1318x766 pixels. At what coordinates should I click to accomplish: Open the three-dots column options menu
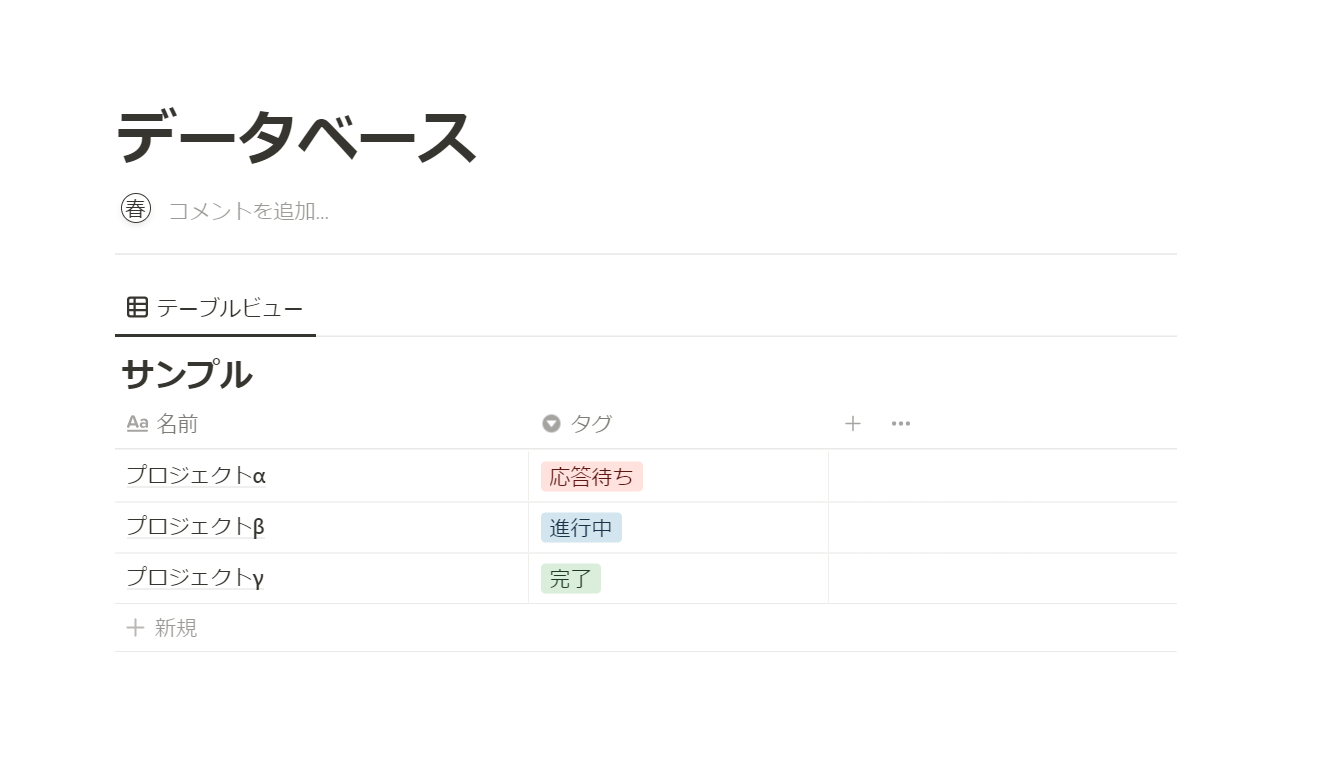coord(901,424)
